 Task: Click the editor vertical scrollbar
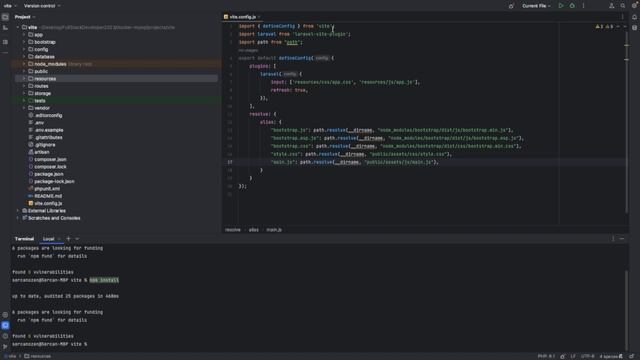[627, 122]
